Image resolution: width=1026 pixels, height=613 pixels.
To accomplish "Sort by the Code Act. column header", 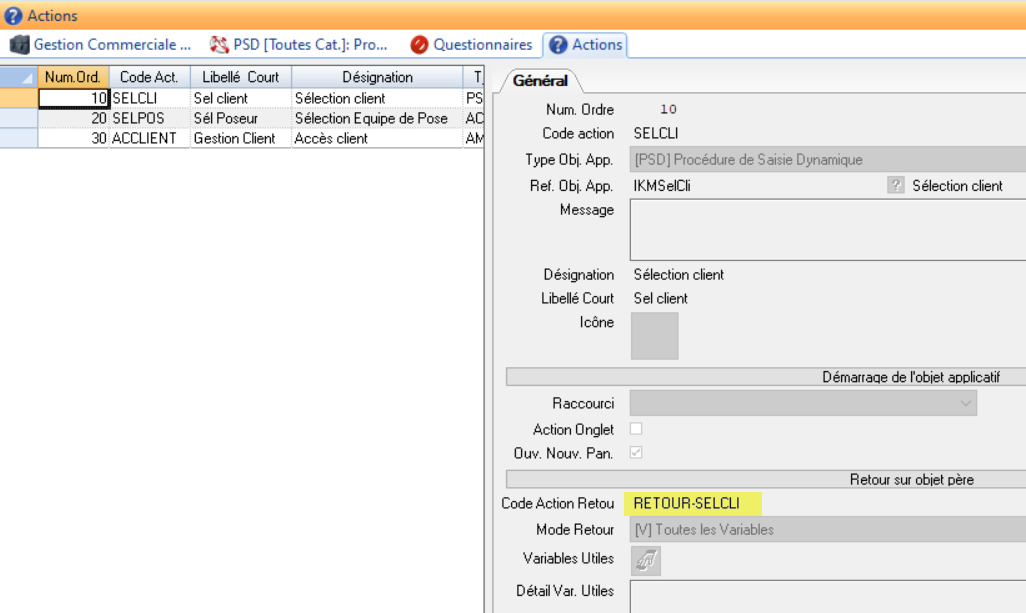I will 148,77.
